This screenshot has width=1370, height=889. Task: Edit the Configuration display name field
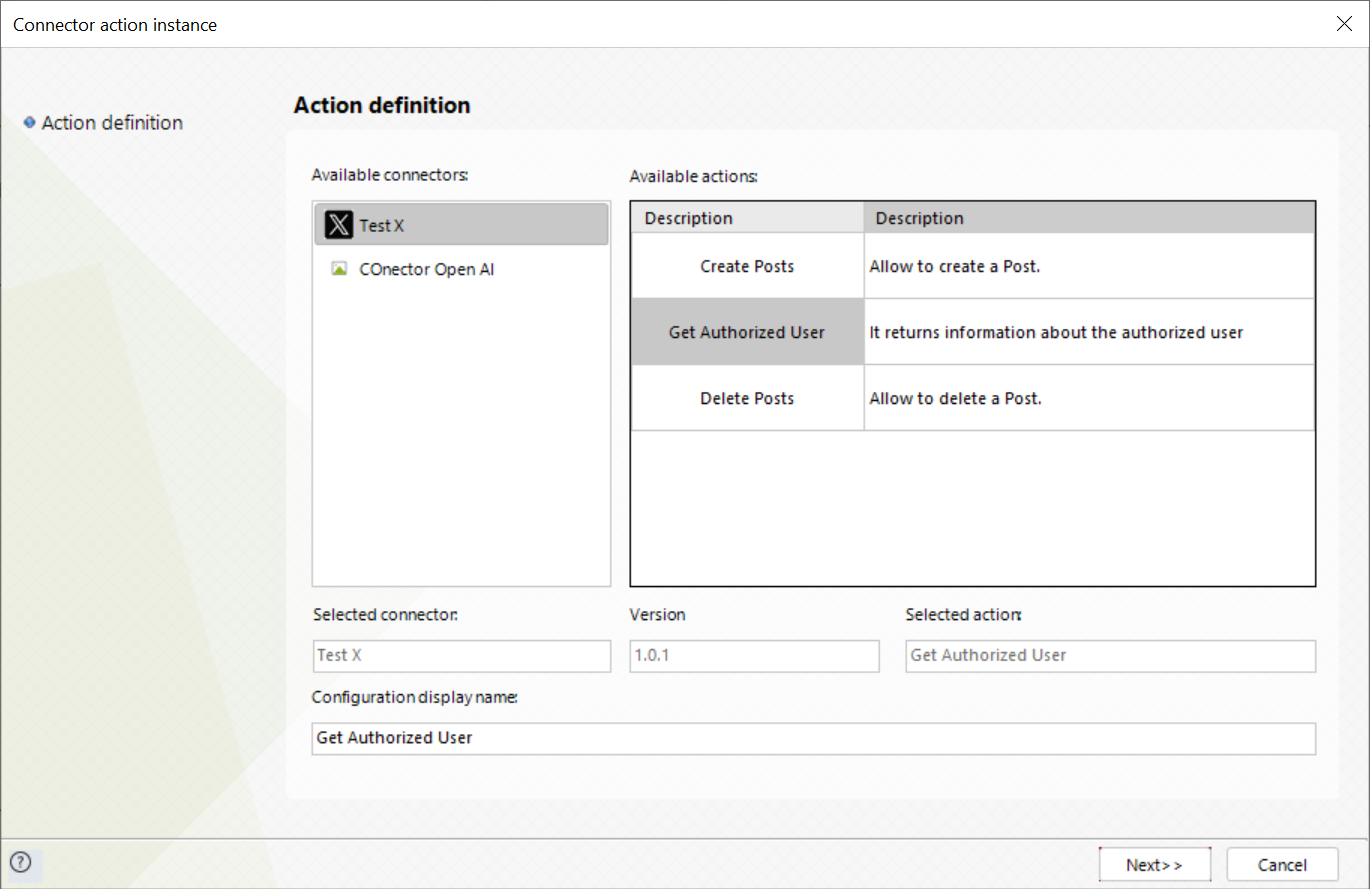click(813, 738)
